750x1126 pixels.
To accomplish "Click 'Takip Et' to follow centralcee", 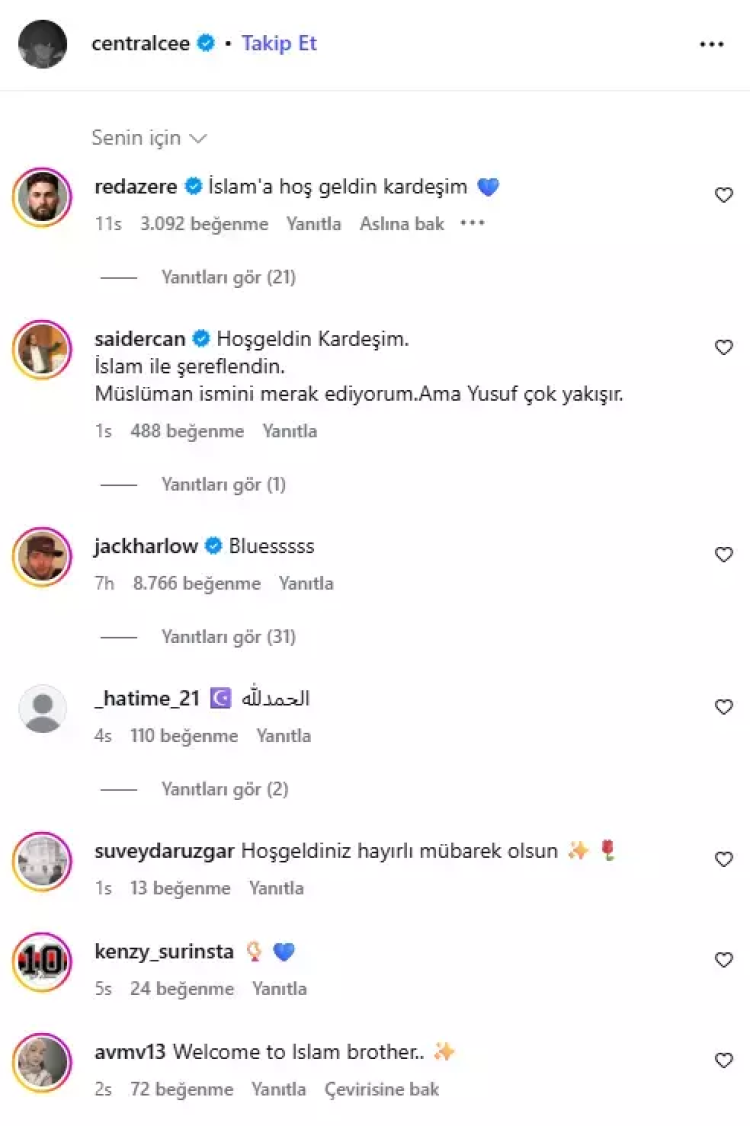I will point(279,44).
